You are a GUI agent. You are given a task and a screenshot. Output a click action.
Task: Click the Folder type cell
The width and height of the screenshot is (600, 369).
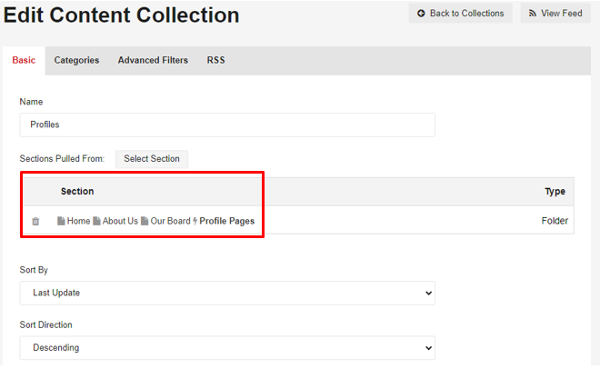coord(554,221)
